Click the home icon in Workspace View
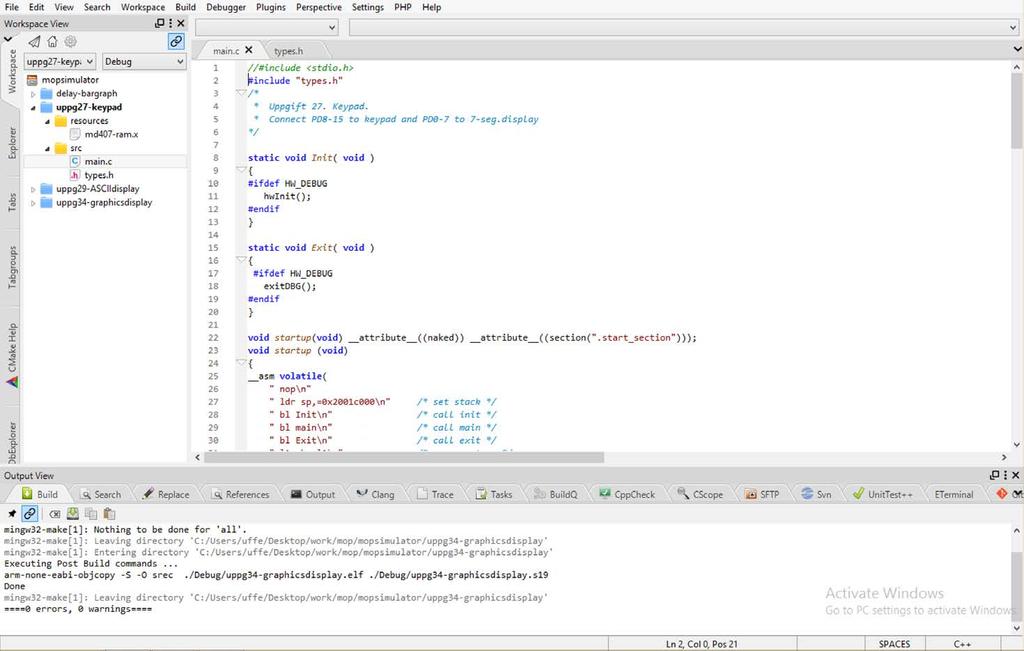This screenshot has height=651, width=1024. (52, 41)
